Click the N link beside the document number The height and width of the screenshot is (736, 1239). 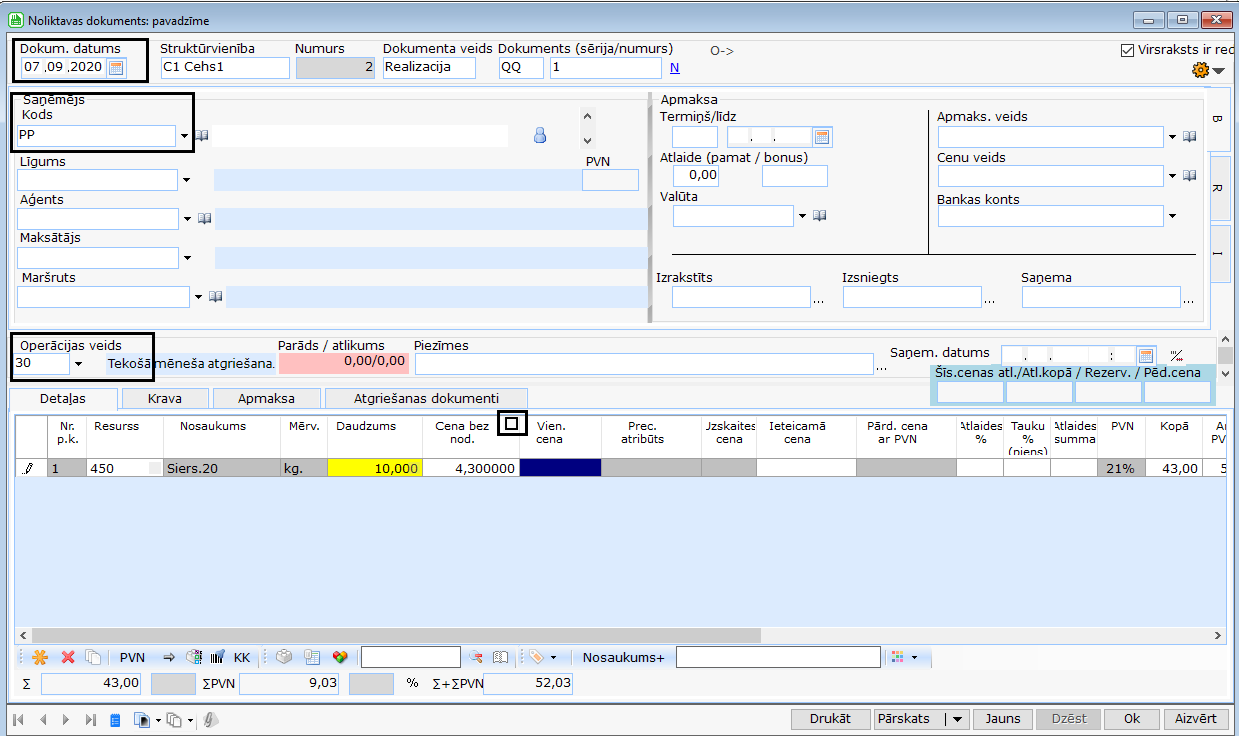coord(674,68)
